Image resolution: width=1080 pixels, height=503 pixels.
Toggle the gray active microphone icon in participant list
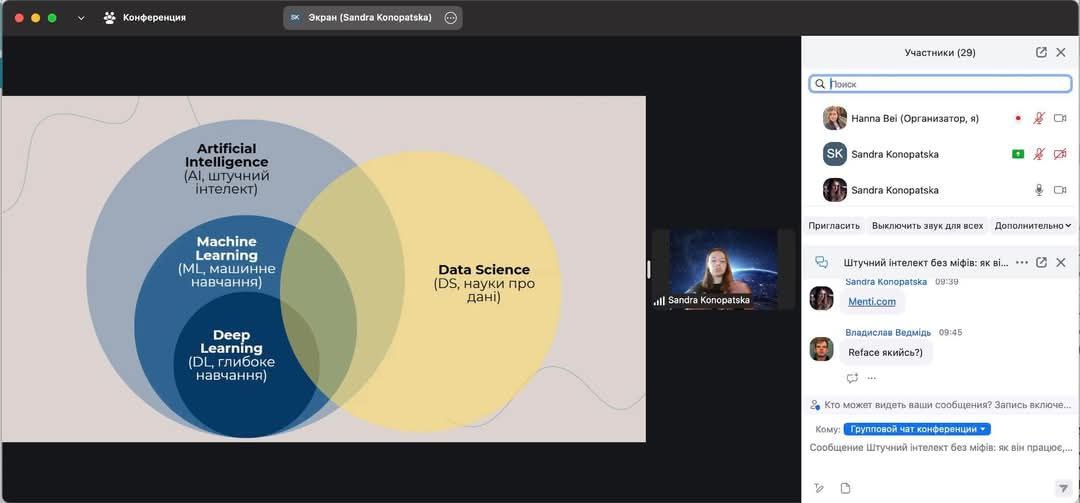point(1039,190)
